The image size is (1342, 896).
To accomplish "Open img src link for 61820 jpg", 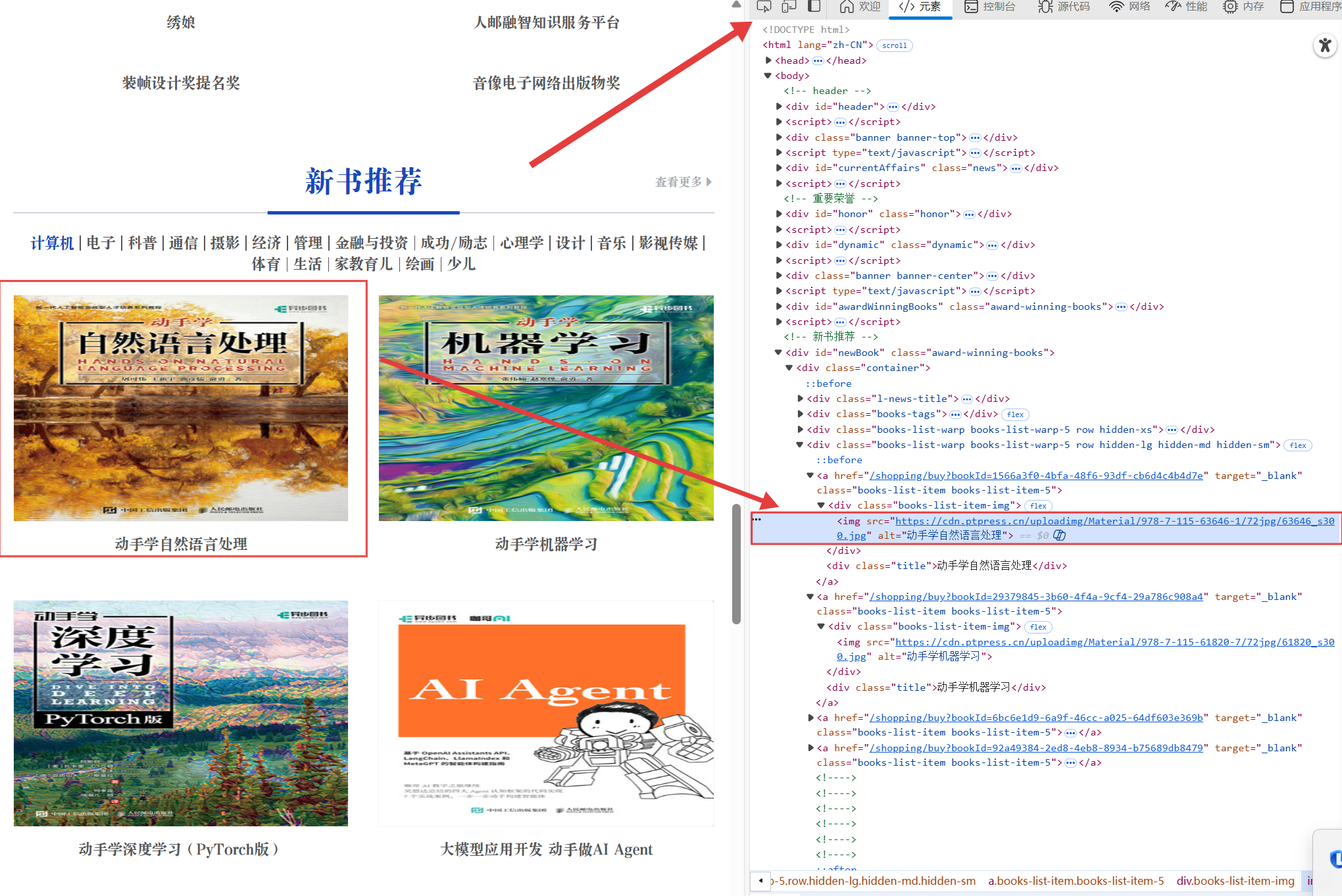I will [x=1085, y=649].
